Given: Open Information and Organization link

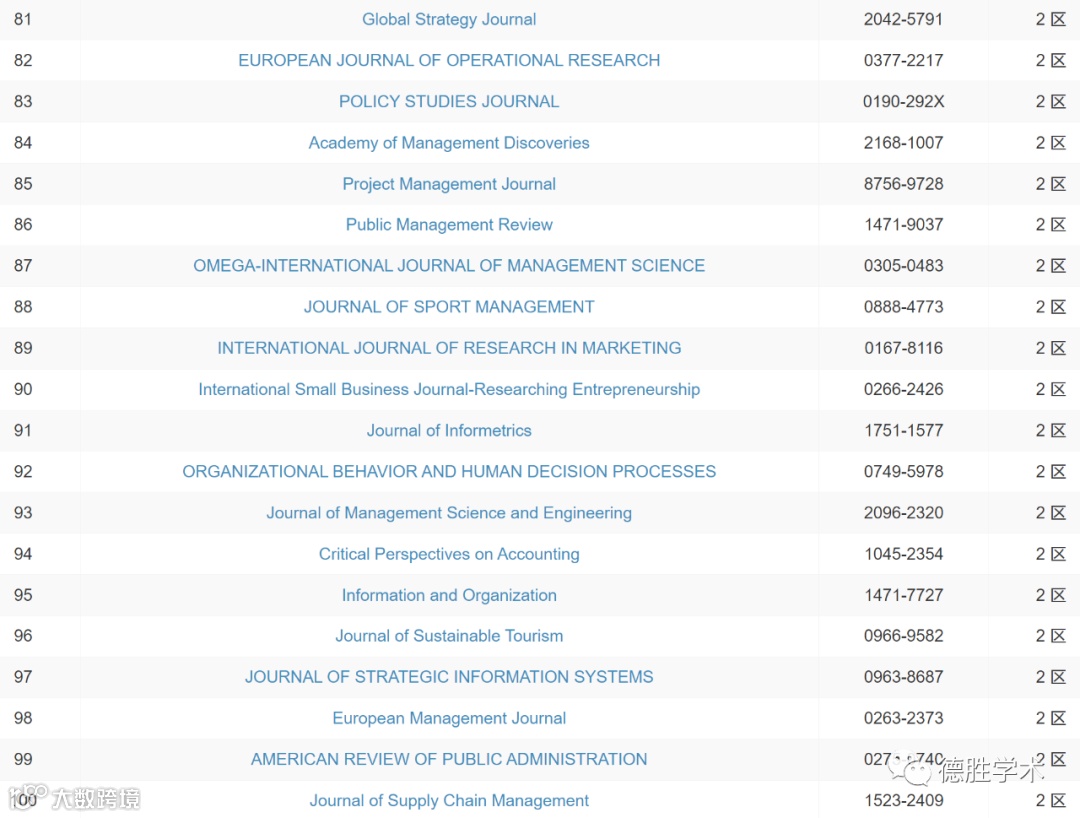Looking at the screenshot, I should point(449,595).
